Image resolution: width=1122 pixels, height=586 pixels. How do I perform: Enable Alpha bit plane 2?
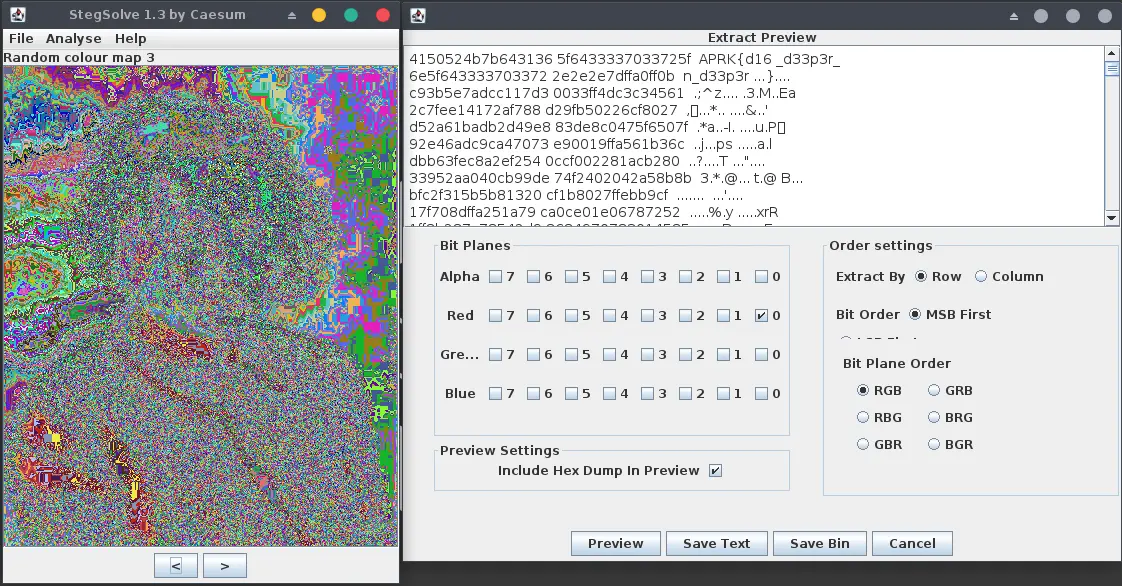[685, 276]
